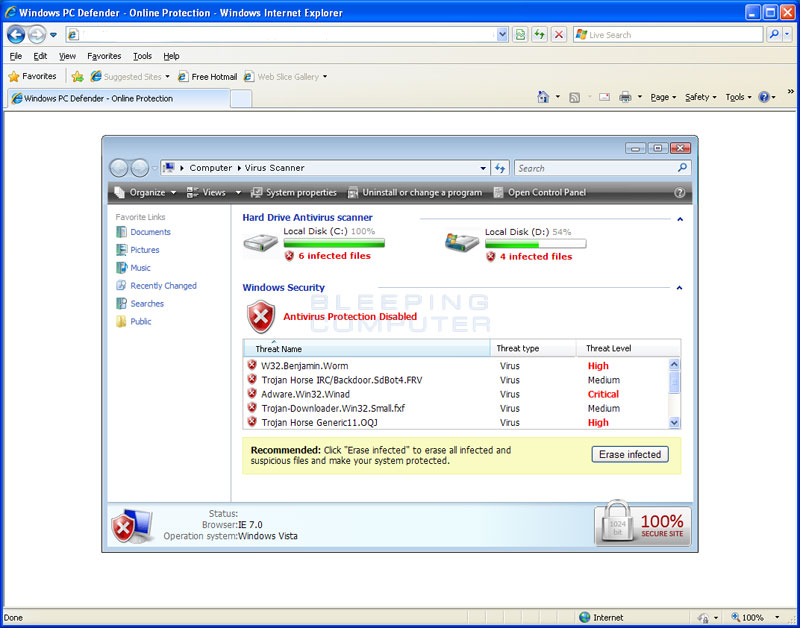Click the threat list scrollbar down arrow
This screenshot has height=628, width=800.
[x=674, y=421]
